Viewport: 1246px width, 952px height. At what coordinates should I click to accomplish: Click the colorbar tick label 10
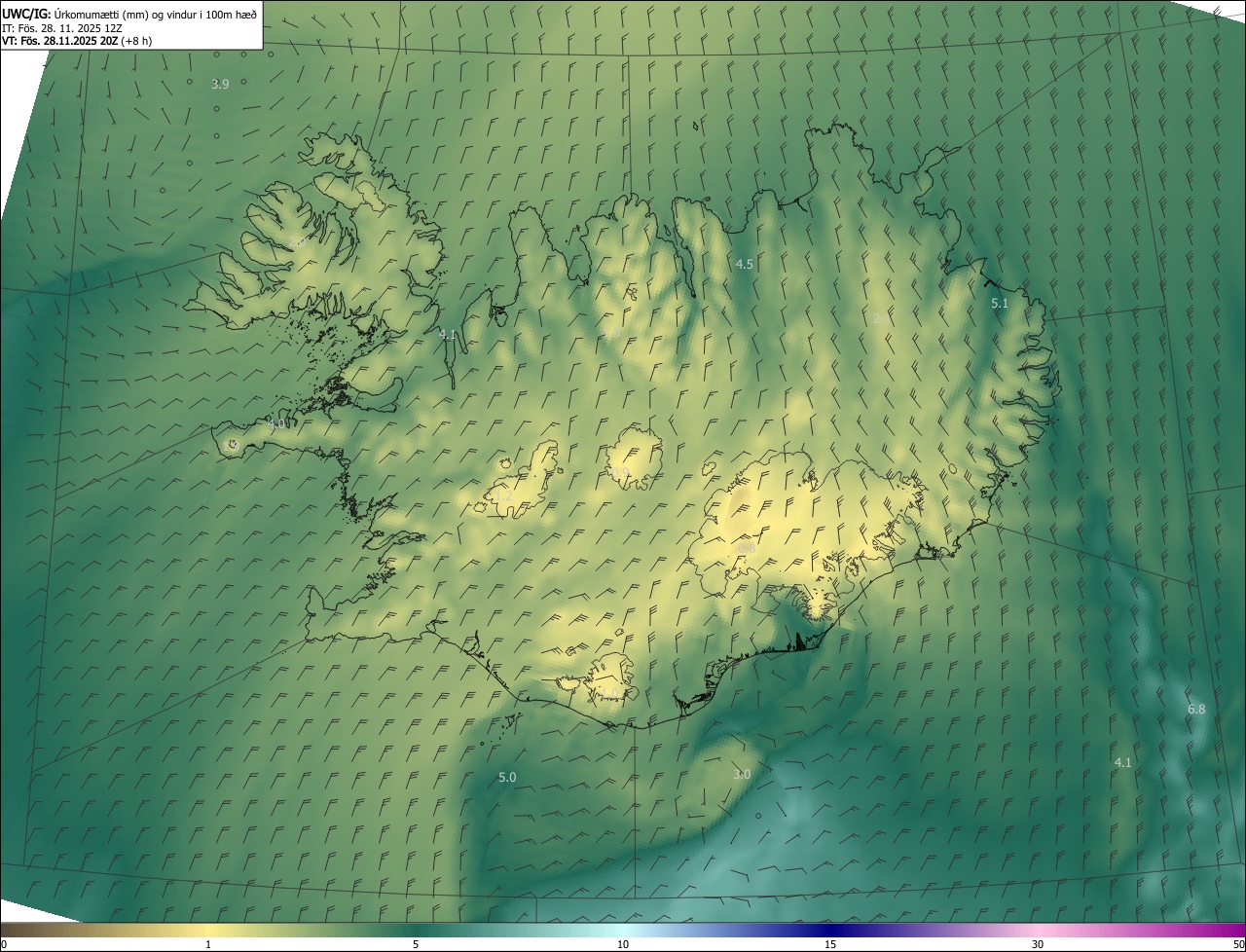[623, 944]
